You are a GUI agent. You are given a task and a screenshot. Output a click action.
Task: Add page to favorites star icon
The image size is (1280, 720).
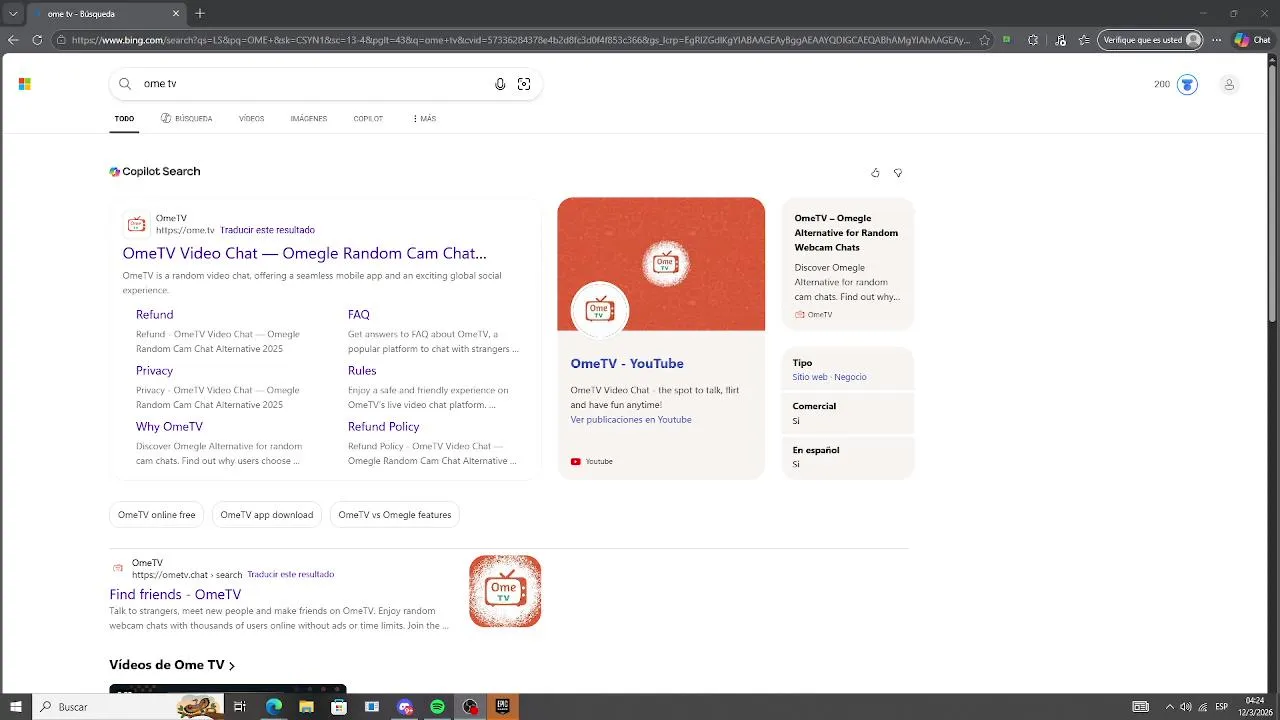(985, 40)
